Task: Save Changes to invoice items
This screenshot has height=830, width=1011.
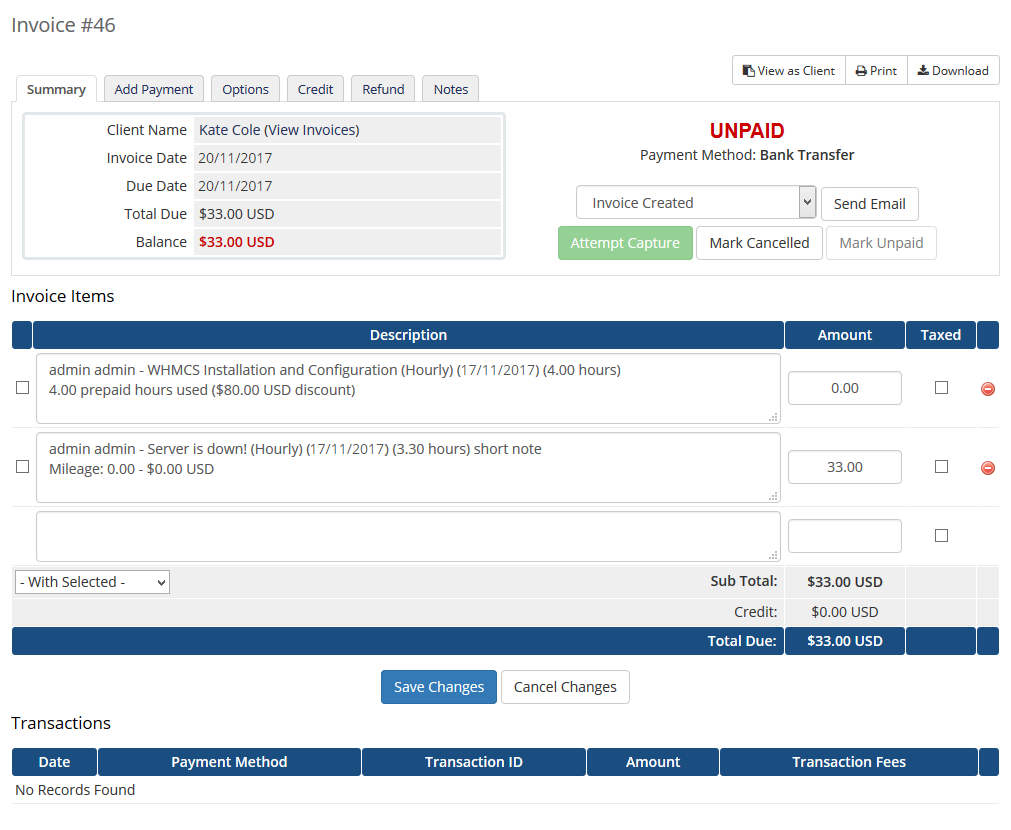Action: click(x=438, y=687)
